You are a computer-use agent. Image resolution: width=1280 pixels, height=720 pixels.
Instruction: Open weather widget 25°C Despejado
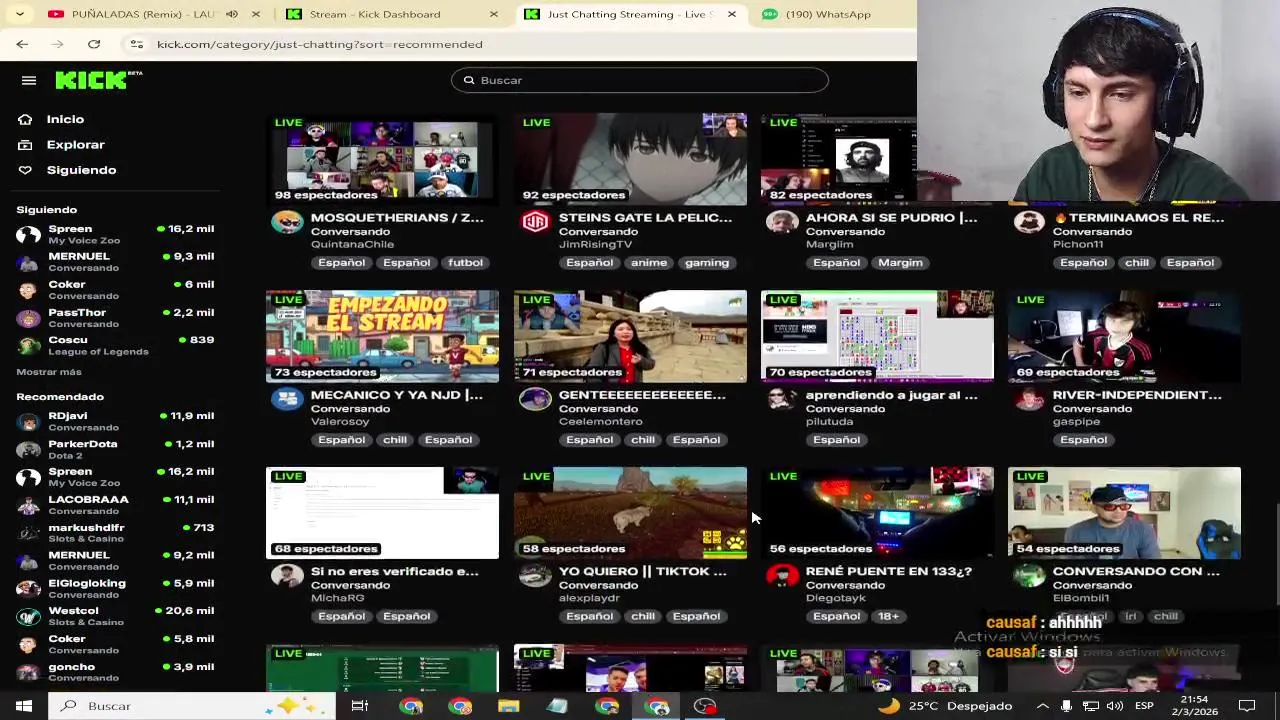(x=946, y=706)
